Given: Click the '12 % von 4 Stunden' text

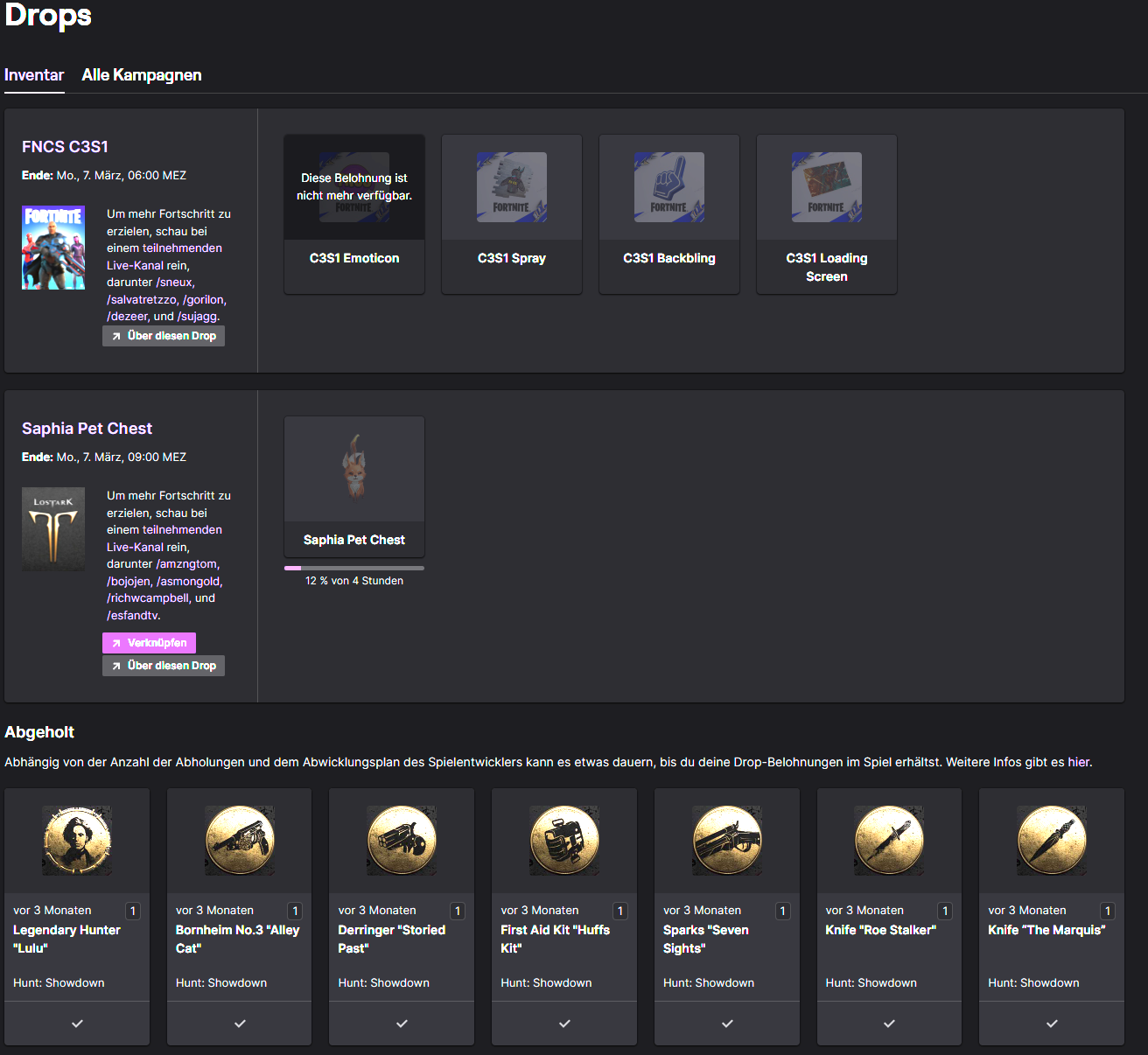Looking at the screenshot, I should coord(354,581).
